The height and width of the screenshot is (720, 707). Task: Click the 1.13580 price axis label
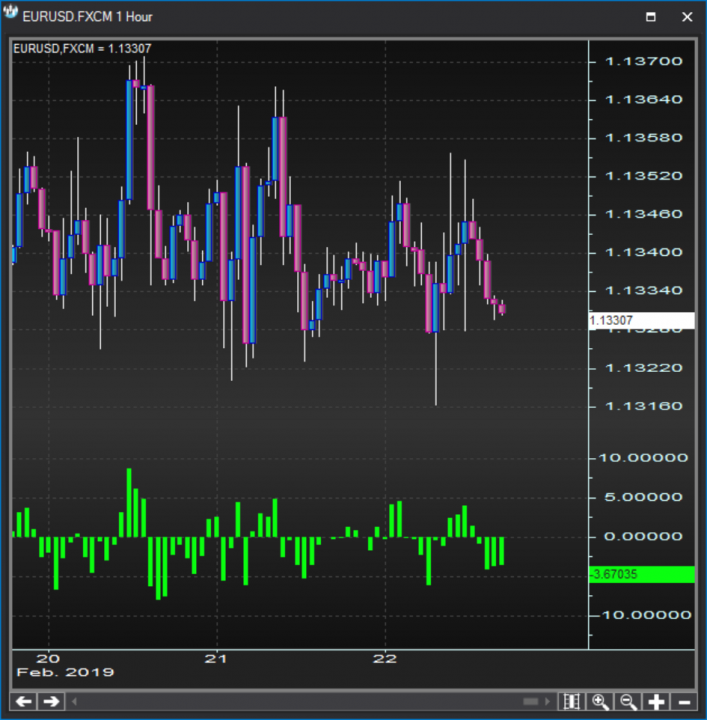[x=644, y=138]
